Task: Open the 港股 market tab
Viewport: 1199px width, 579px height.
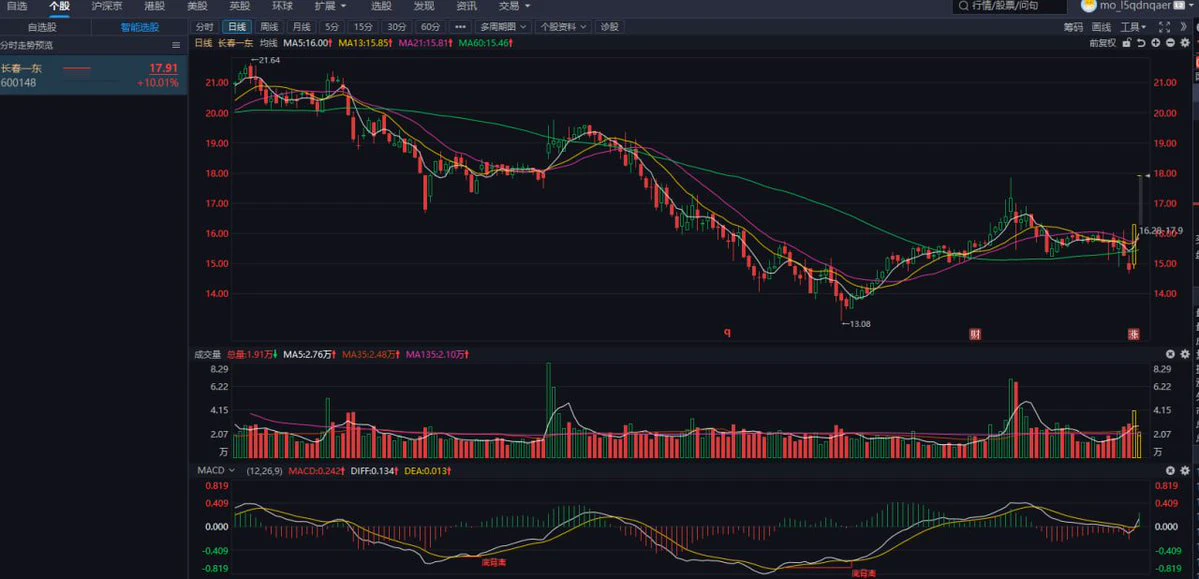Action: 154,6
